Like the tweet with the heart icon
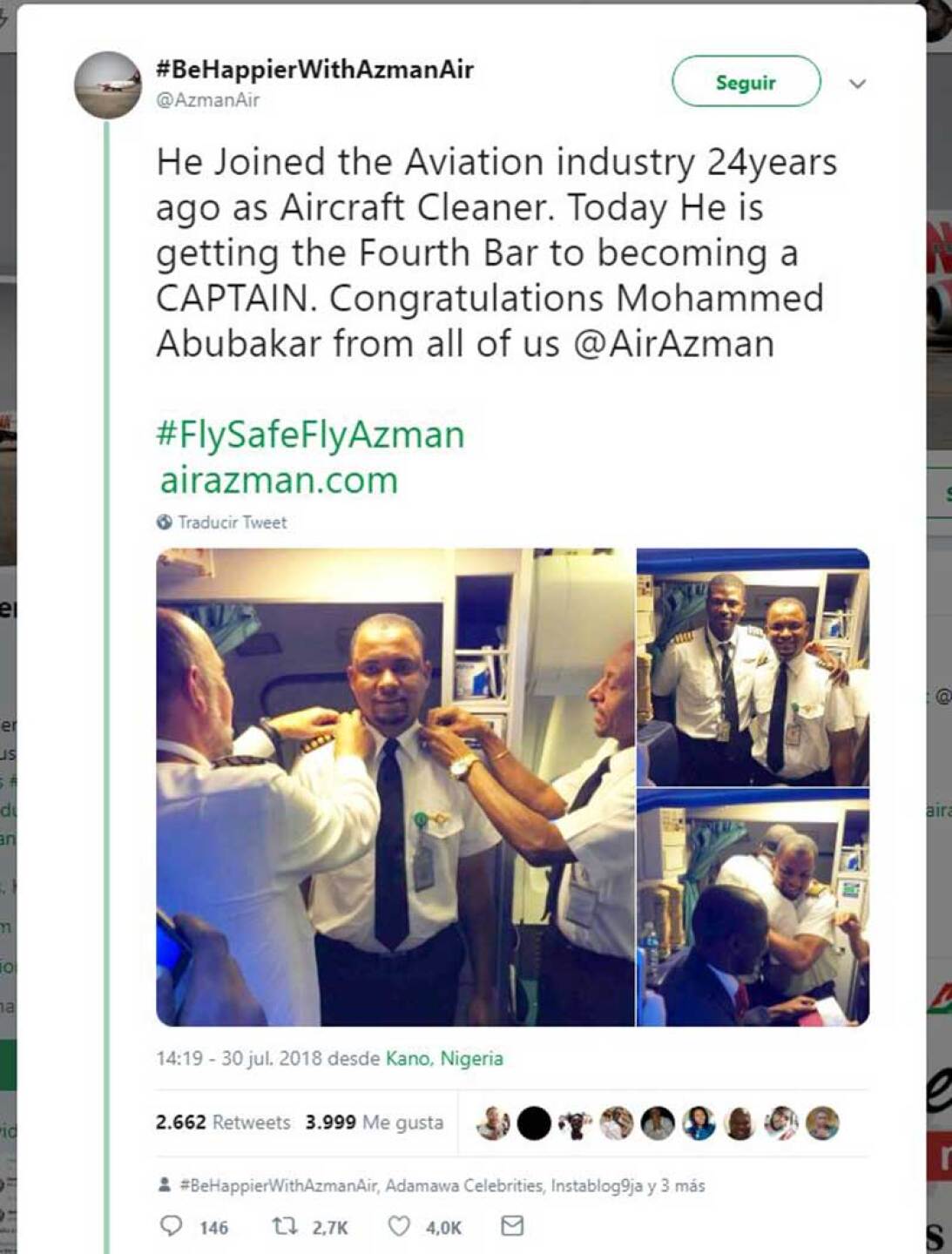Viewport: 952px width, 1254px height. (398, 1226)
